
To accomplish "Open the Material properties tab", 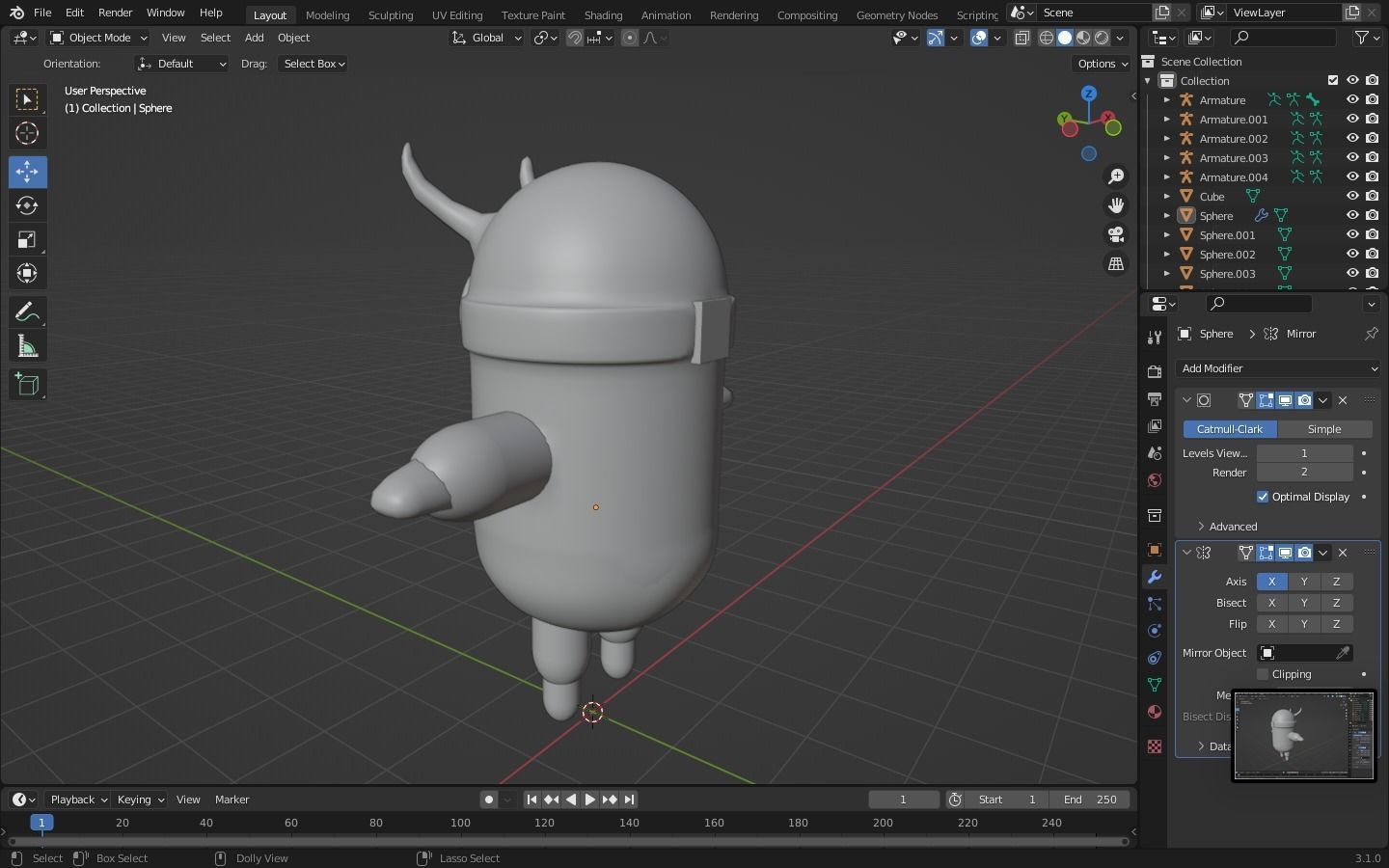I will click(1155, 712).
